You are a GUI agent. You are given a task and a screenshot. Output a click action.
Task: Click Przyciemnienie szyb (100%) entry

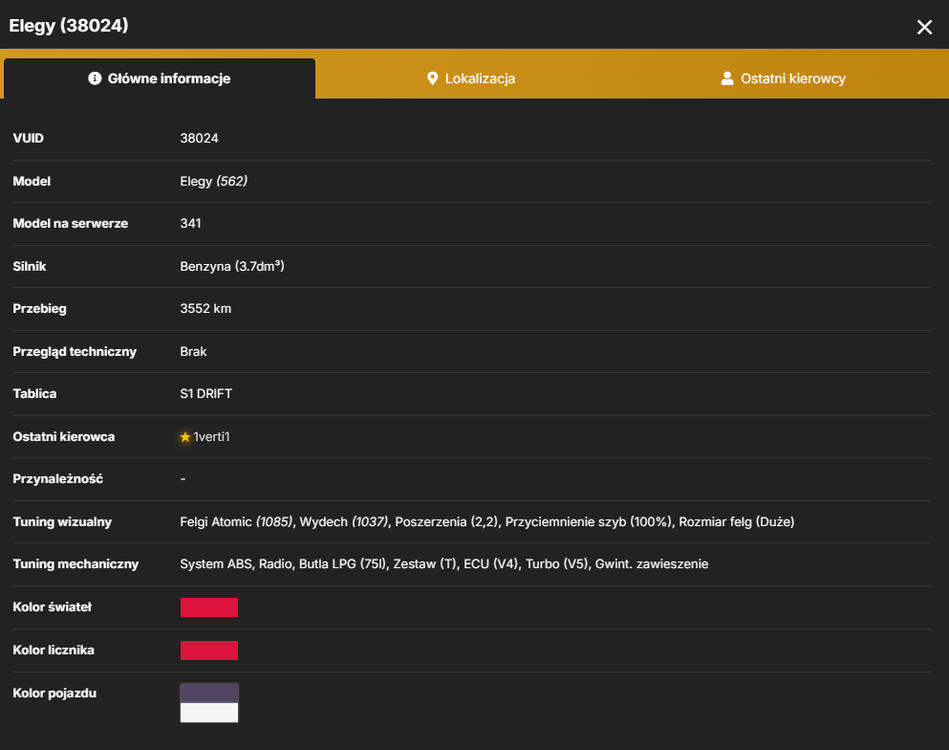click(588, 522)
